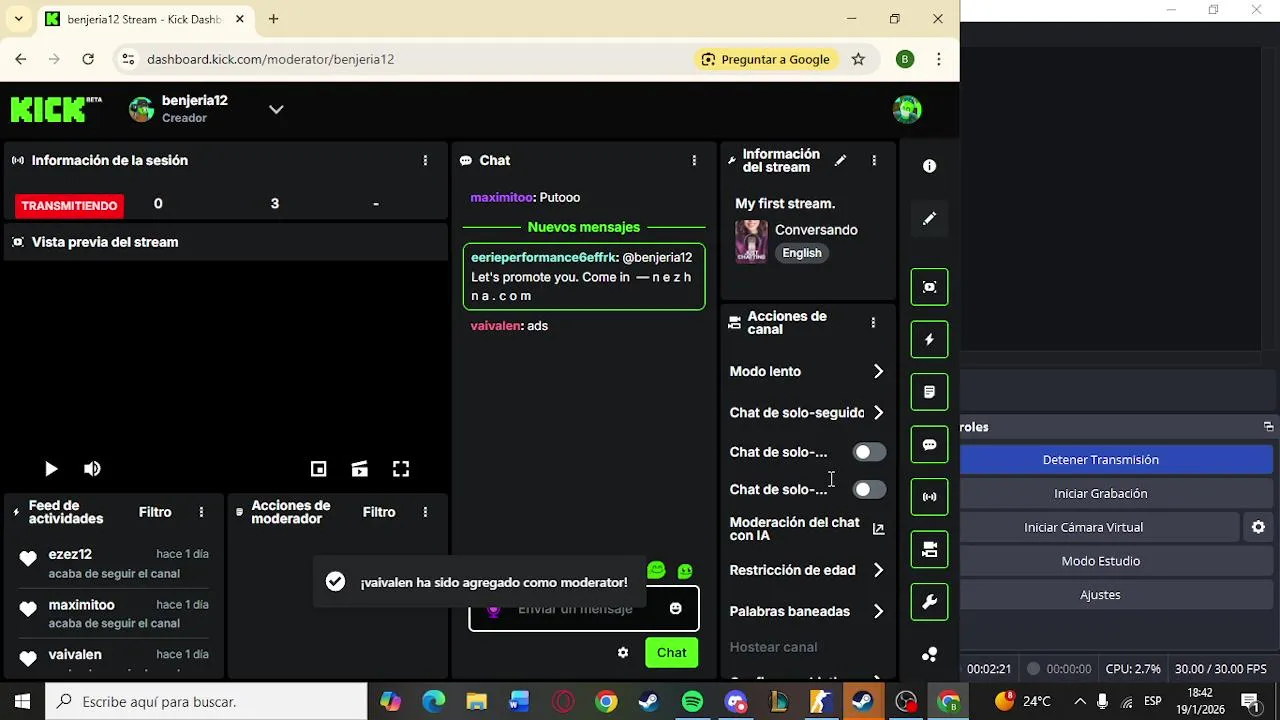The height and width of the screenshot is (720, 1280).
Task: Send message with green Chat button
Action: pos(671,653)
